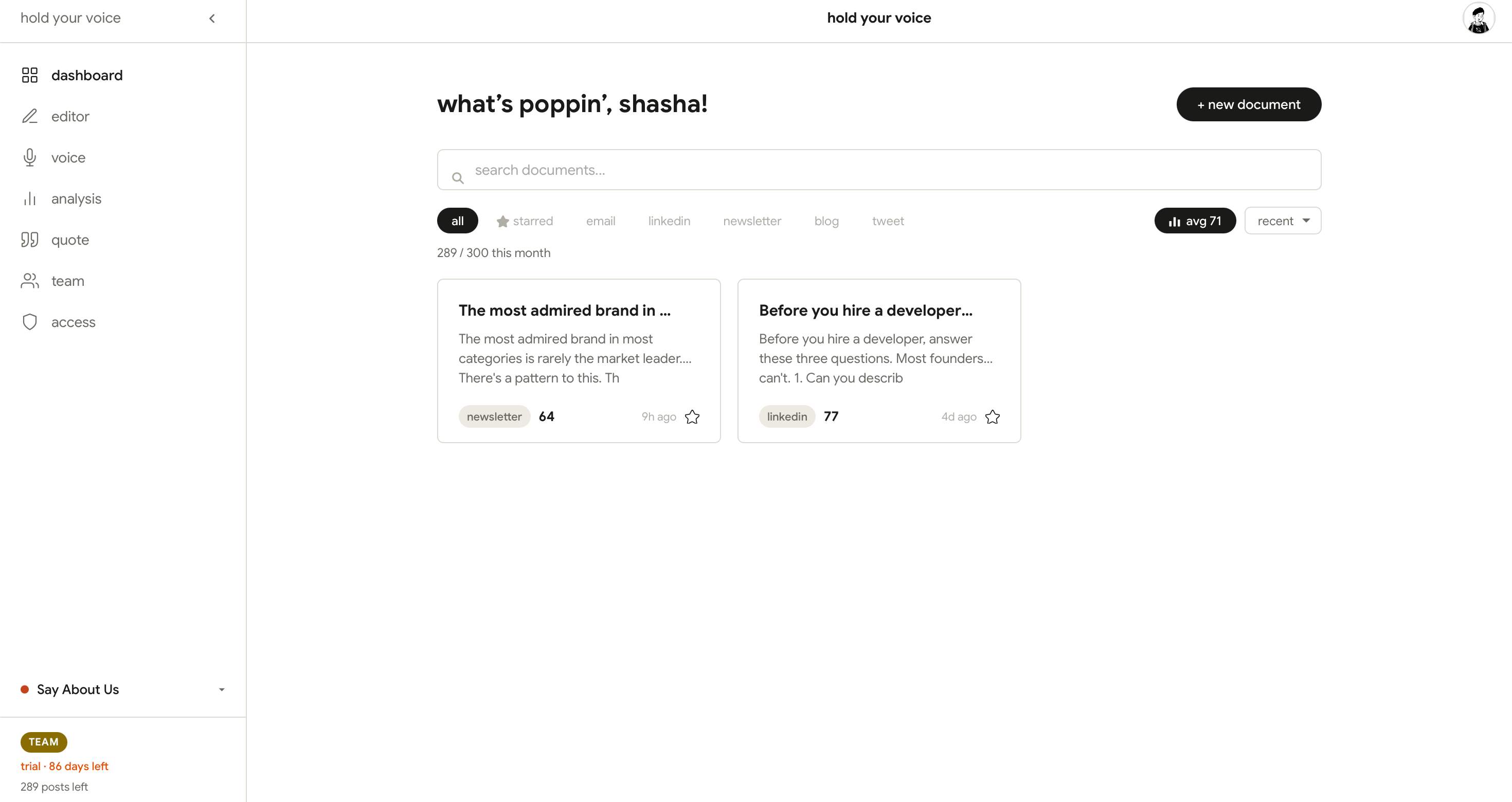Create a new document

1249,104
